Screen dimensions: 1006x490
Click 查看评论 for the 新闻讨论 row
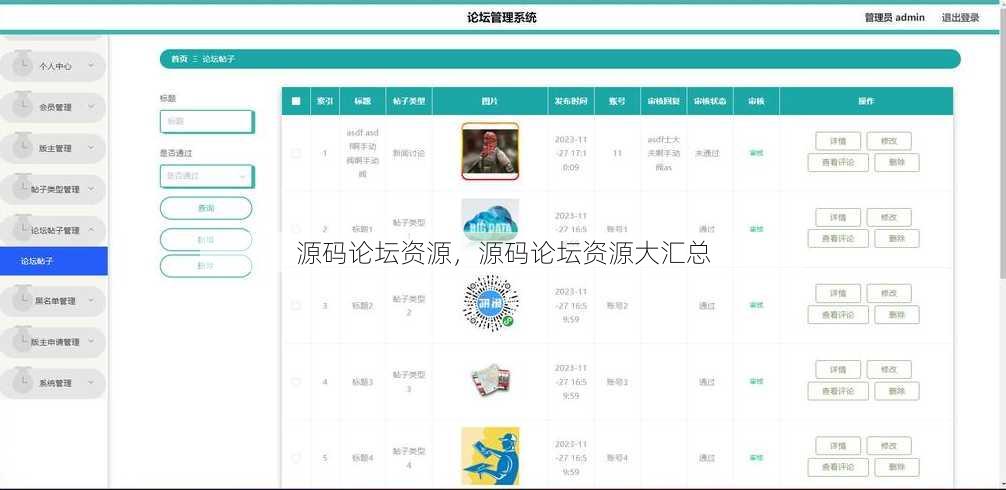[838, 162]
